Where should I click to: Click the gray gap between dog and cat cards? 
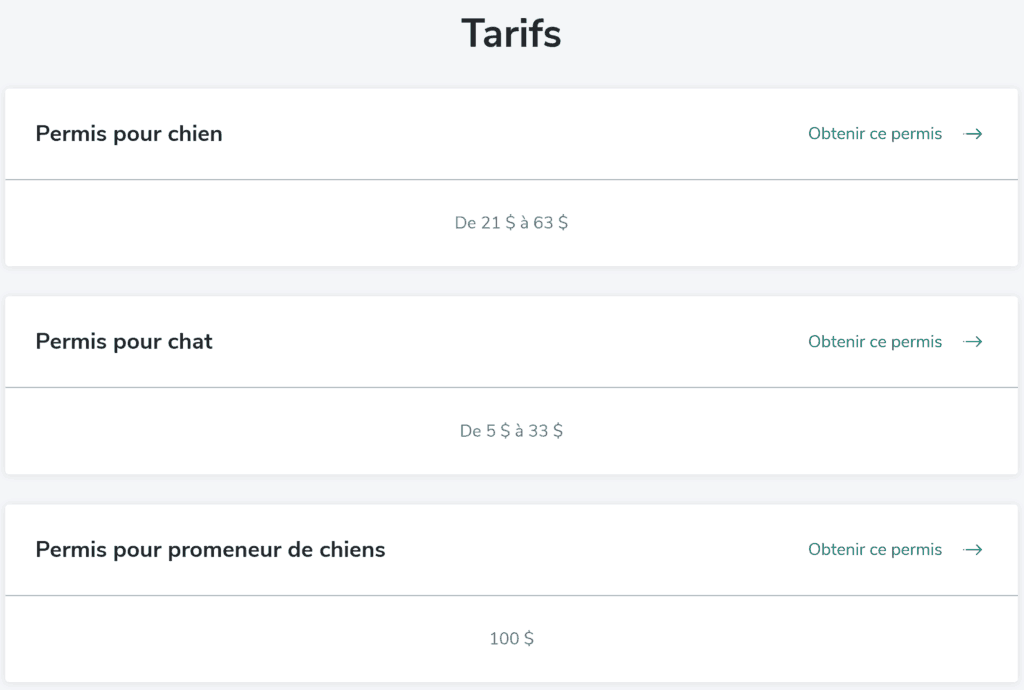pyautogui.click(x=511, y=281)
